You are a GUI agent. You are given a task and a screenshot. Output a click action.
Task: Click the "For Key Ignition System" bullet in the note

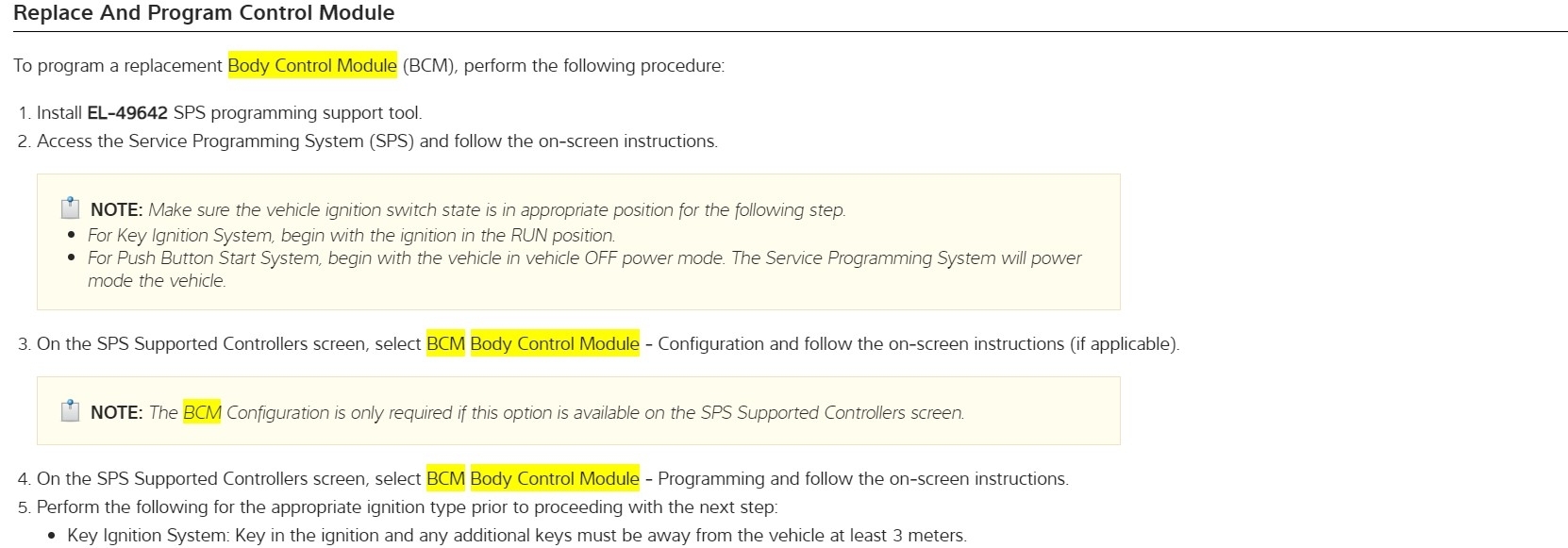[x=351, y=235]
